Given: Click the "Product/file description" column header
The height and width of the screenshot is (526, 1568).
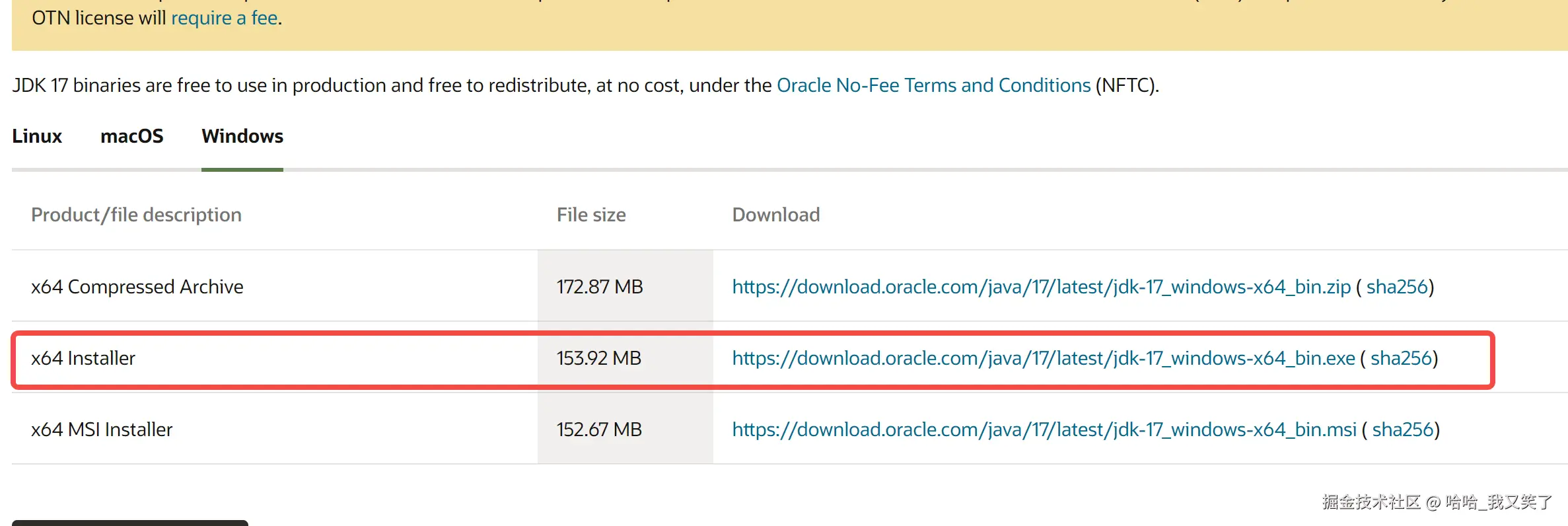Looking at the screenshot, I should tap(136, 215).
